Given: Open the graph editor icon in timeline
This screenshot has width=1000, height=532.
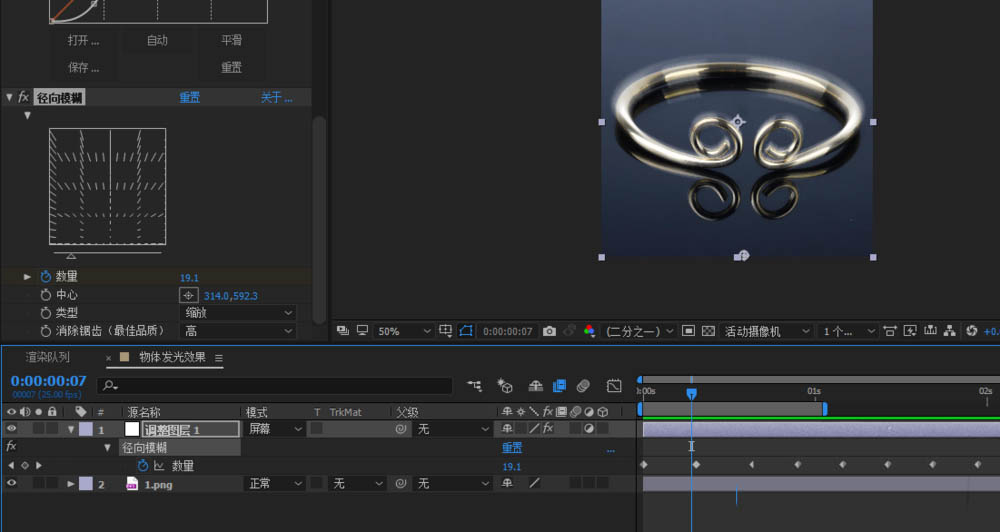Looking at the screenshot, I should (614, 385).
